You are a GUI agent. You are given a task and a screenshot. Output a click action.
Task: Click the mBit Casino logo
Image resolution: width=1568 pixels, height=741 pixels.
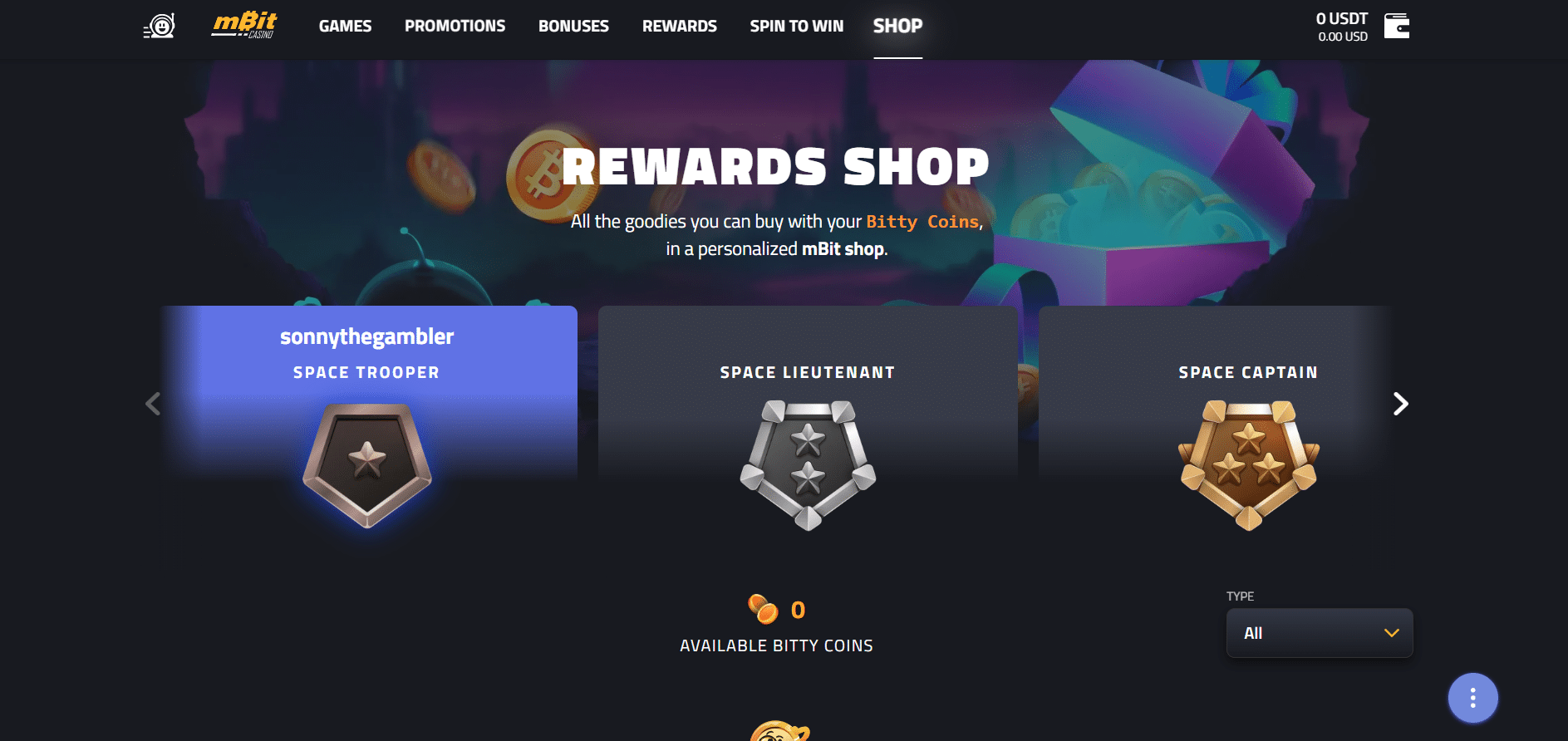tap(244, 26)
